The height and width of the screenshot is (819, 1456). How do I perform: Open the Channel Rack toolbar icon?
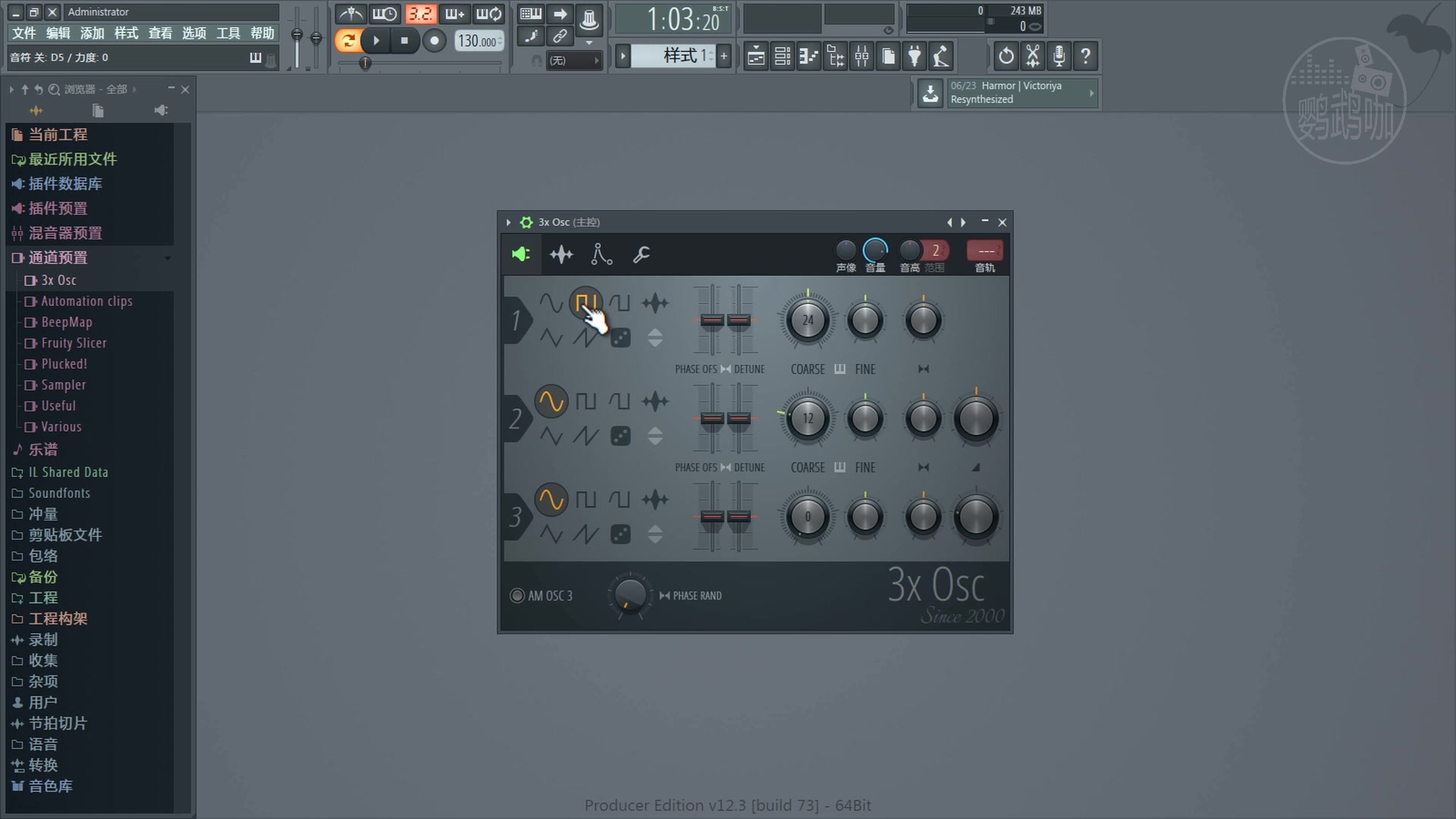[x=782, y=56]
